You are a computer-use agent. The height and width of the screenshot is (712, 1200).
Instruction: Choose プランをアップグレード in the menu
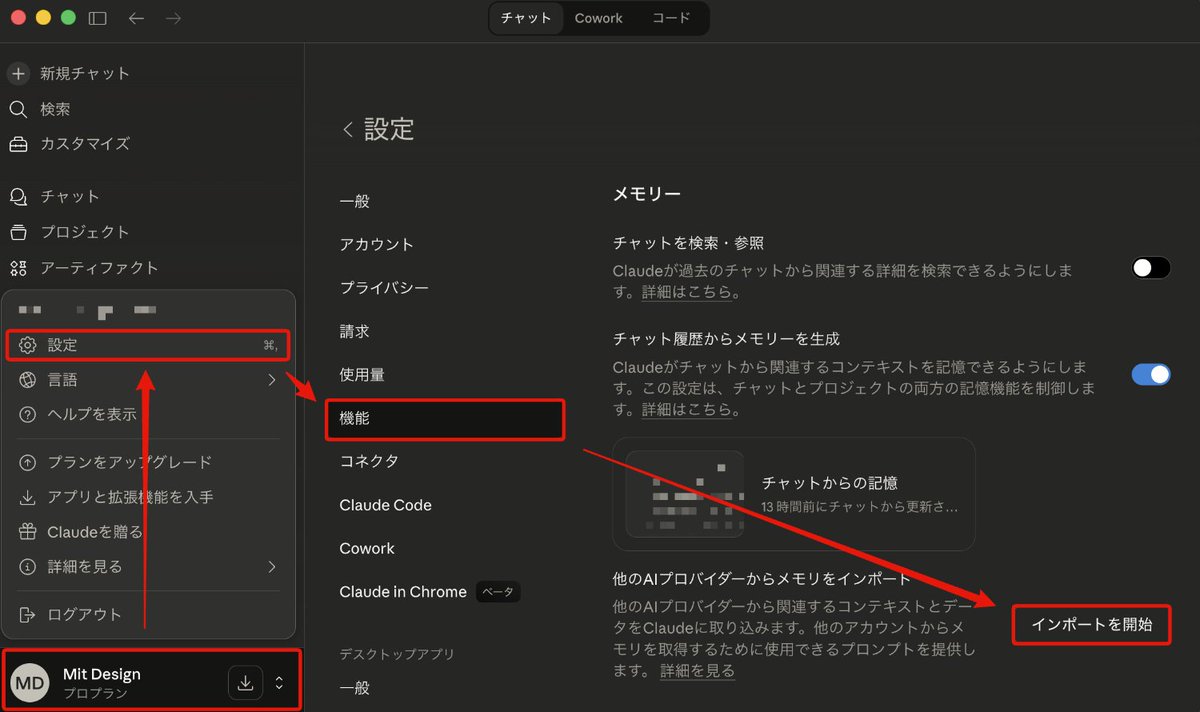pyautogui.click(x=148, y=462)
